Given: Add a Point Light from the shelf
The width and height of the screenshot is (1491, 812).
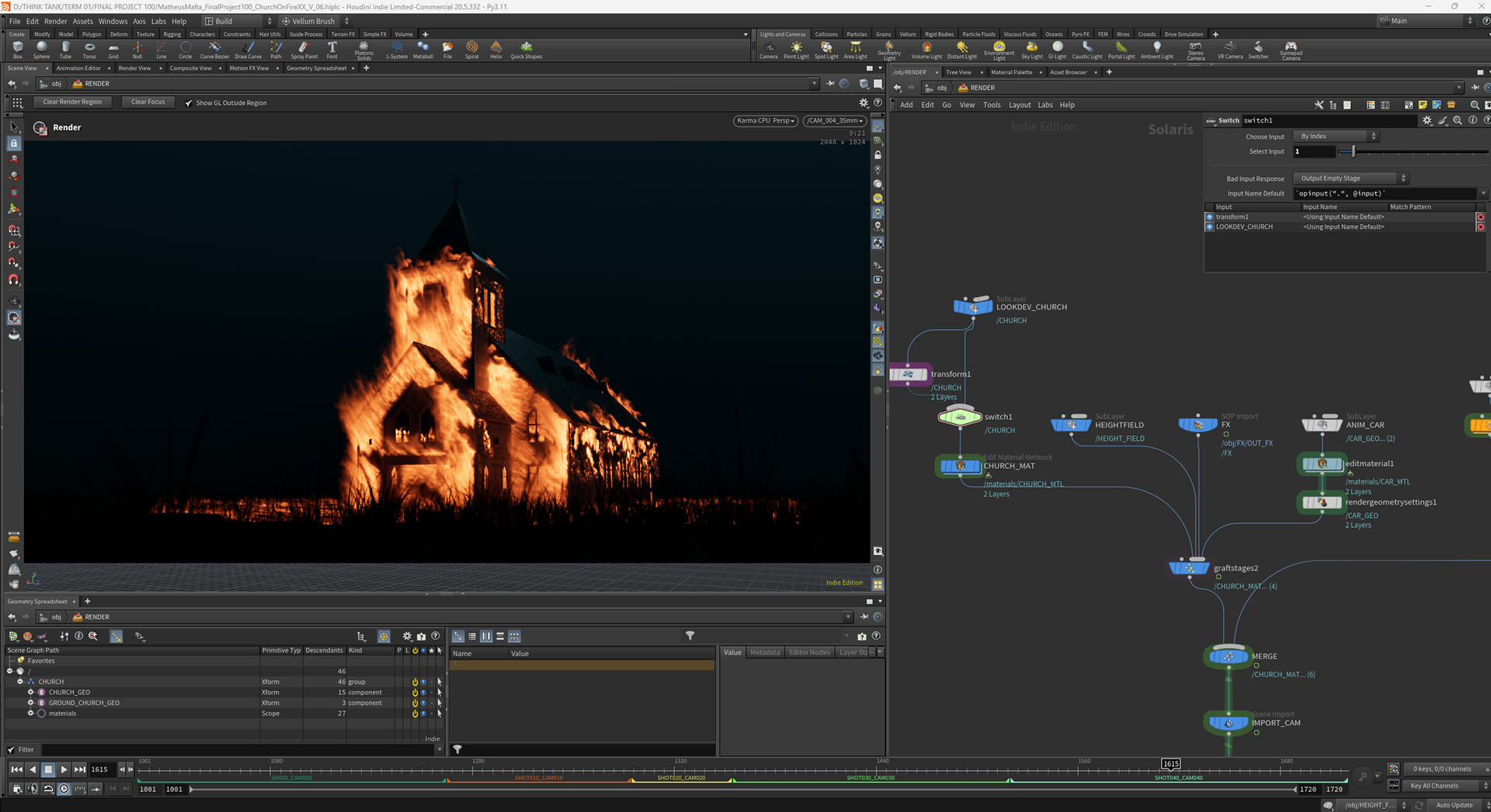Looking at the screenshot, I should coord(796,50).
